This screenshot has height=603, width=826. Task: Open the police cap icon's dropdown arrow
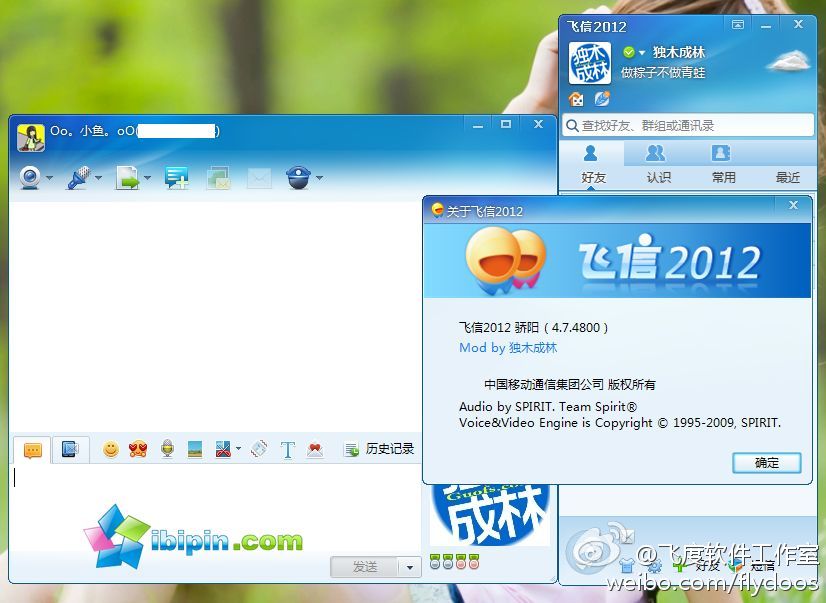coord(319,178)
